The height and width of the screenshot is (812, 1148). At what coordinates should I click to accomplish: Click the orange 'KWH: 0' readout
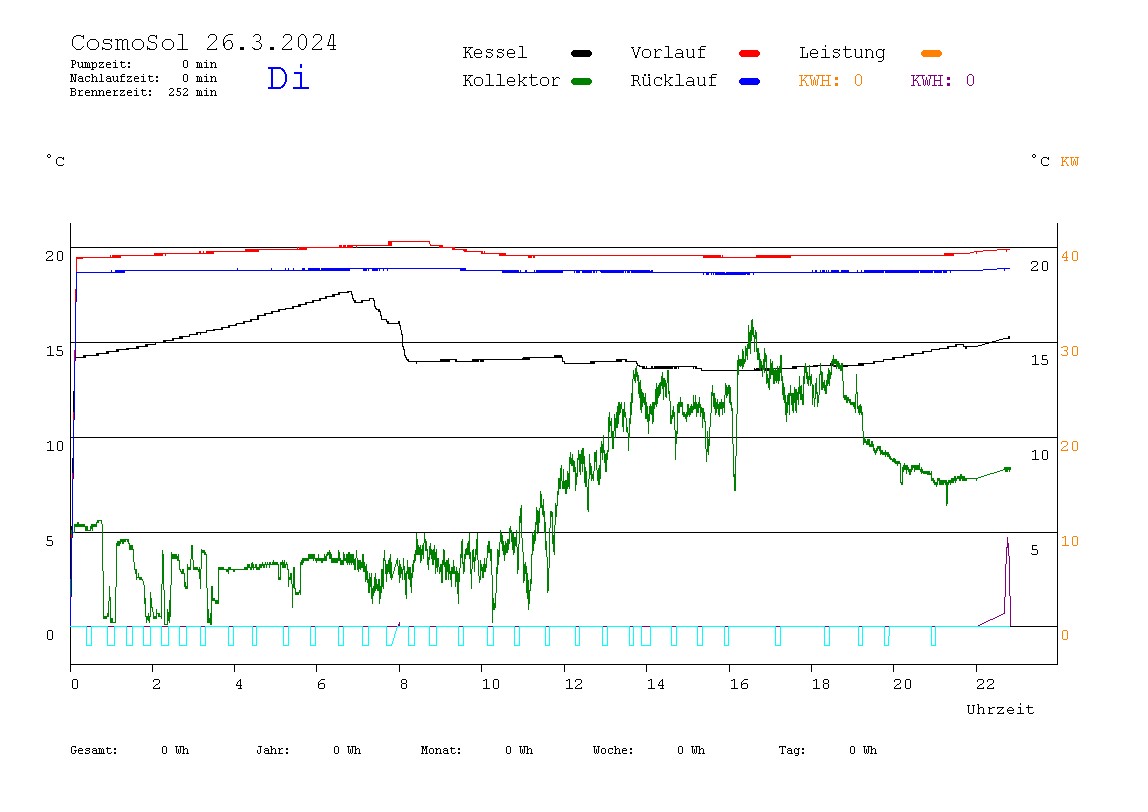[831, 81]
